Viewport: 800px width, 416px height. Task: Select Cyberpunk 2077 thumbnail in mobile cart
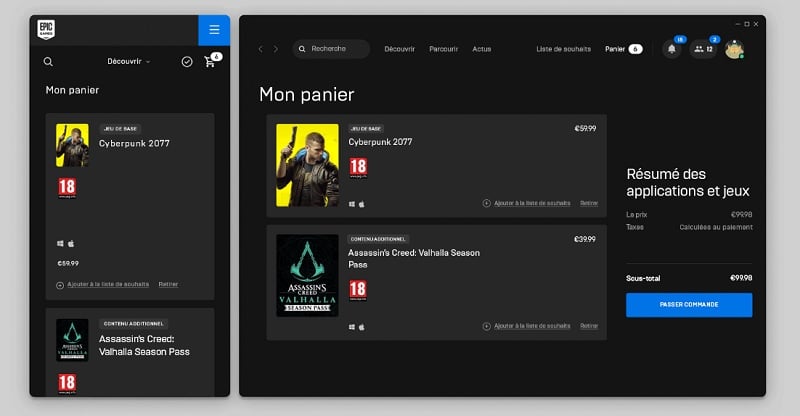pos(72,145)
